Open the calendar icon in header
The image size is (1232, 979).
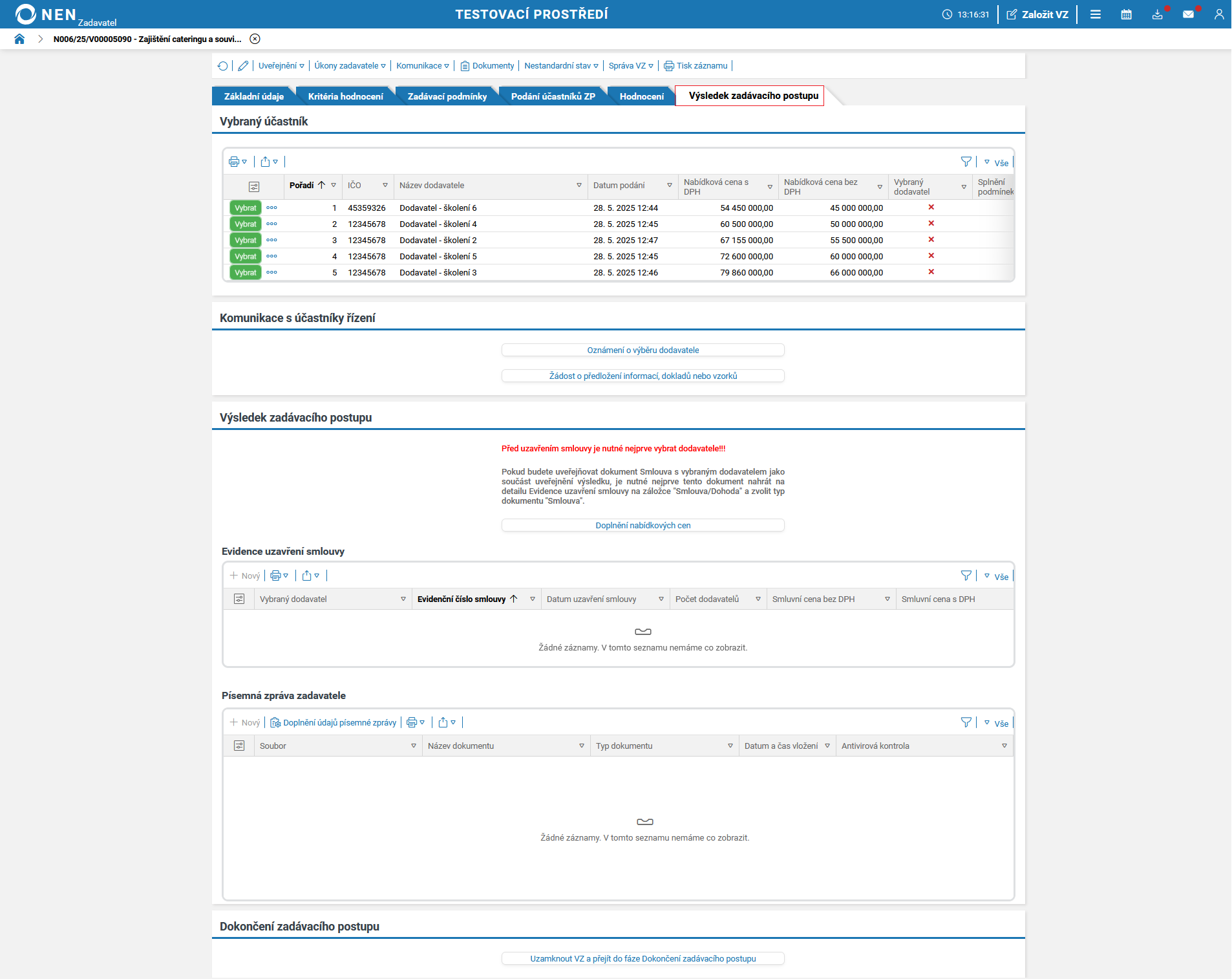pyautogui.click(x=1126, y=14)
